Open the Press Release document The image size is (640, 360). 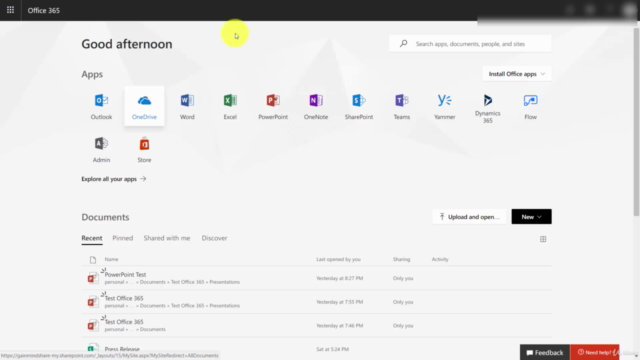pyautogui.click(x=122, y=349)
